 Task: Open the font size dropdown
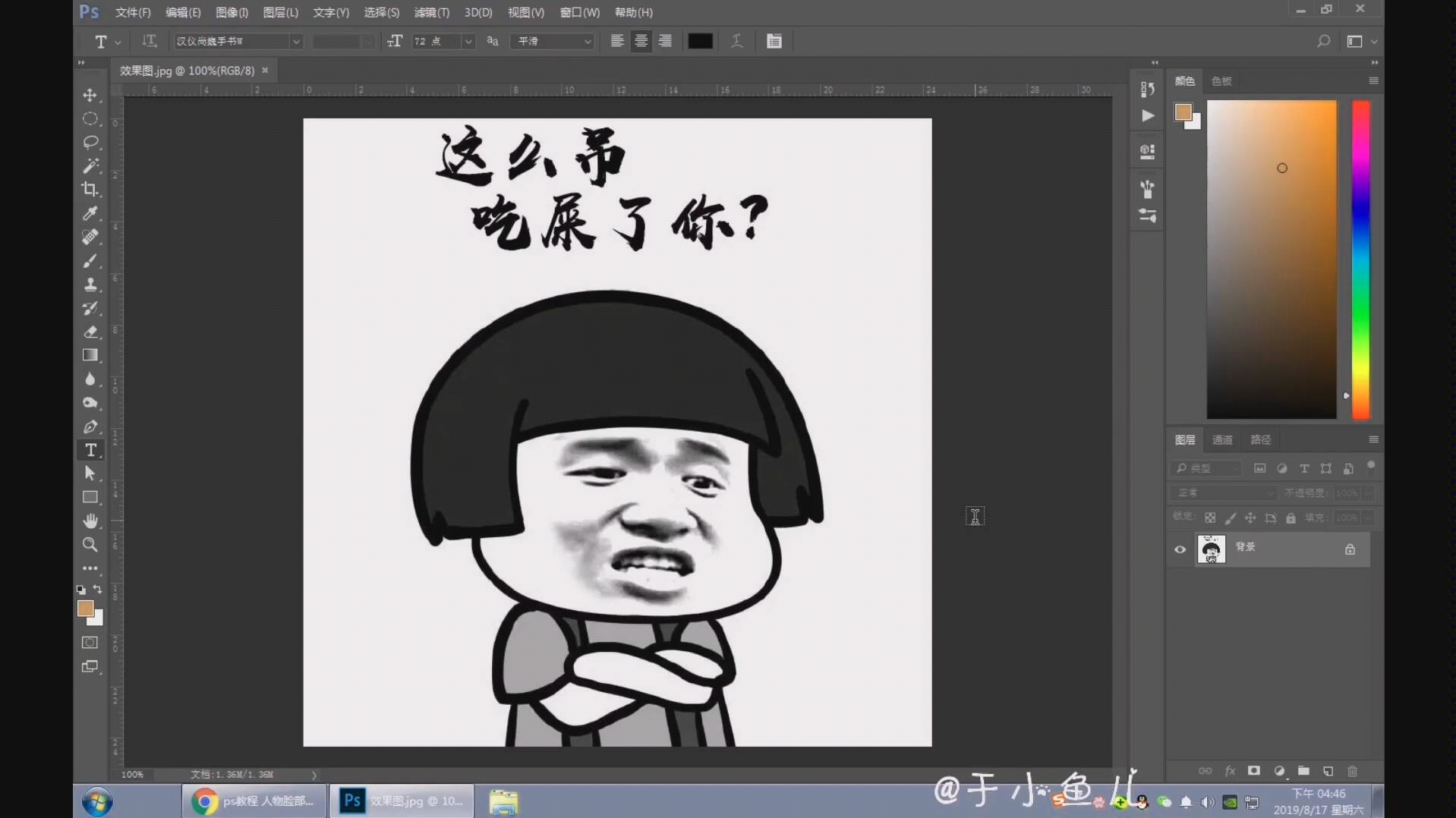468,41
